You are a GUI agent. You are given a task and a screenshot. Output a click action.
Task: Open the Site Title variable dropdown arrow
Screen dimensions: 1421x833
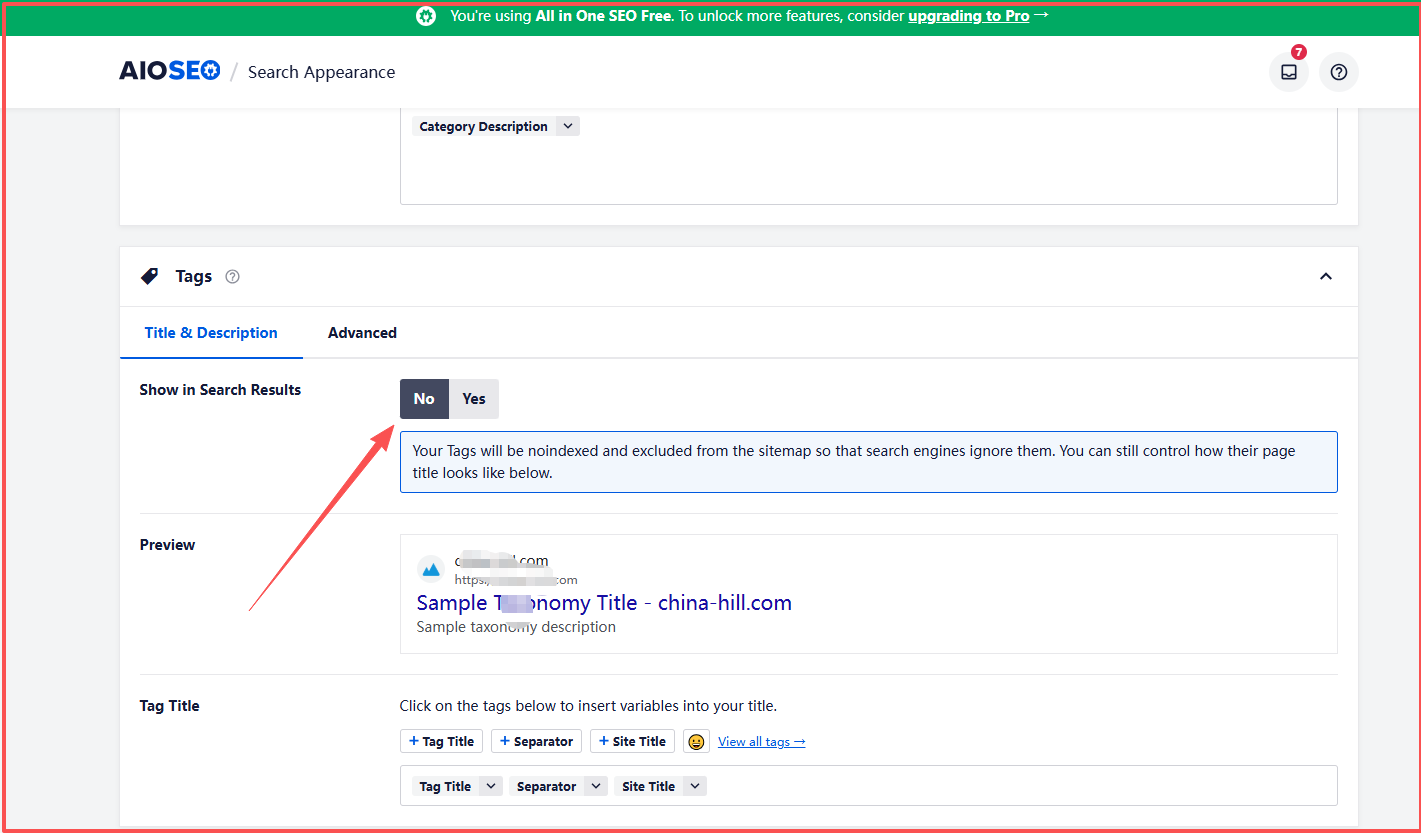(695, 786)
